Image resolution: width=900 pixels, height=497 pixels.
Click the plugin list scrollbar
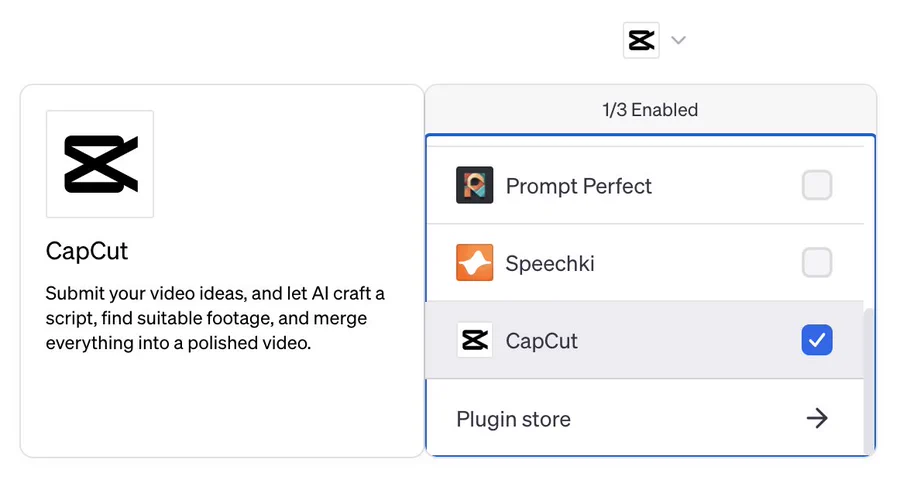(x=869, y=380)
